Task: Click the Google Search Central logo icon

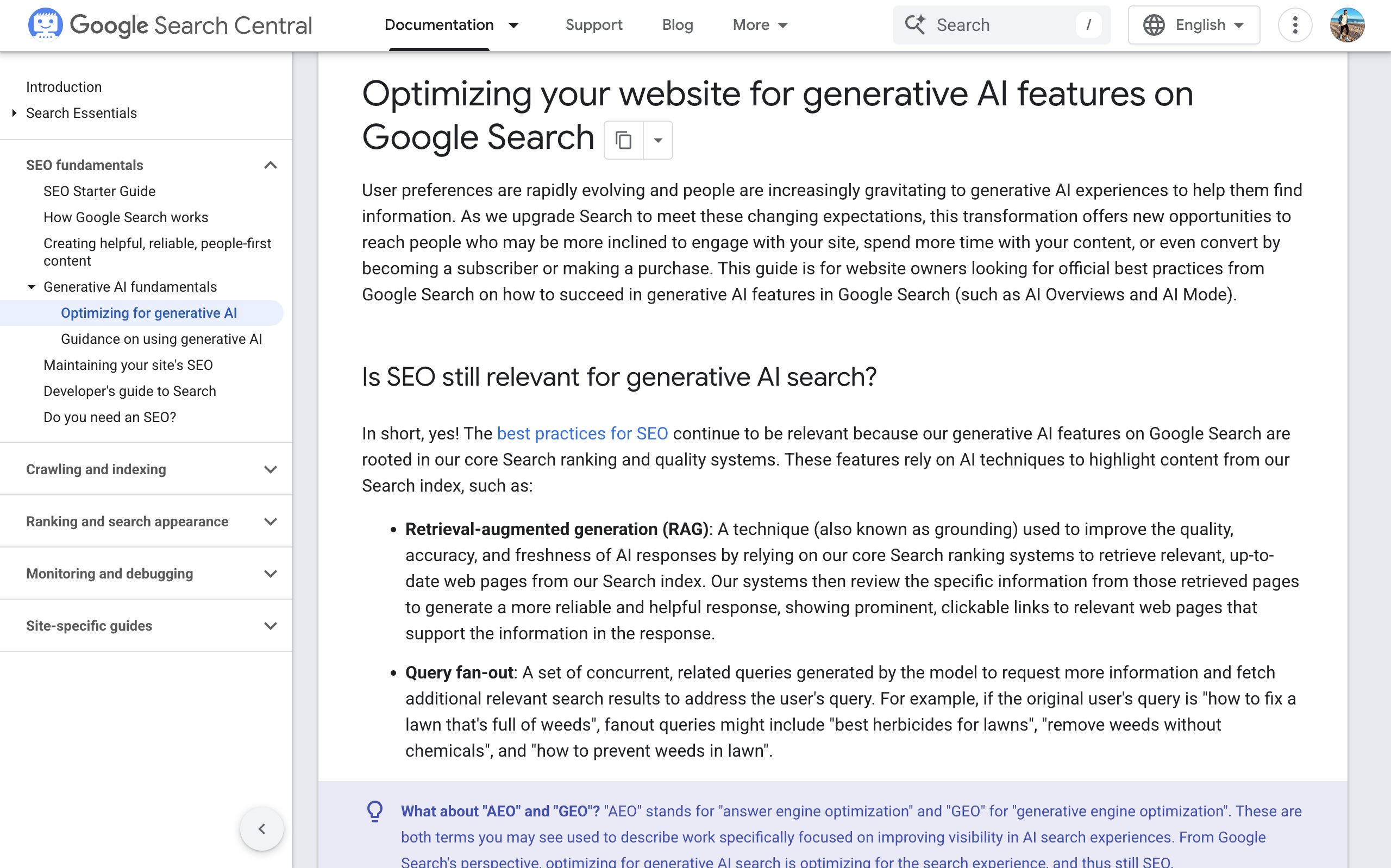Action: pos(45,24)
